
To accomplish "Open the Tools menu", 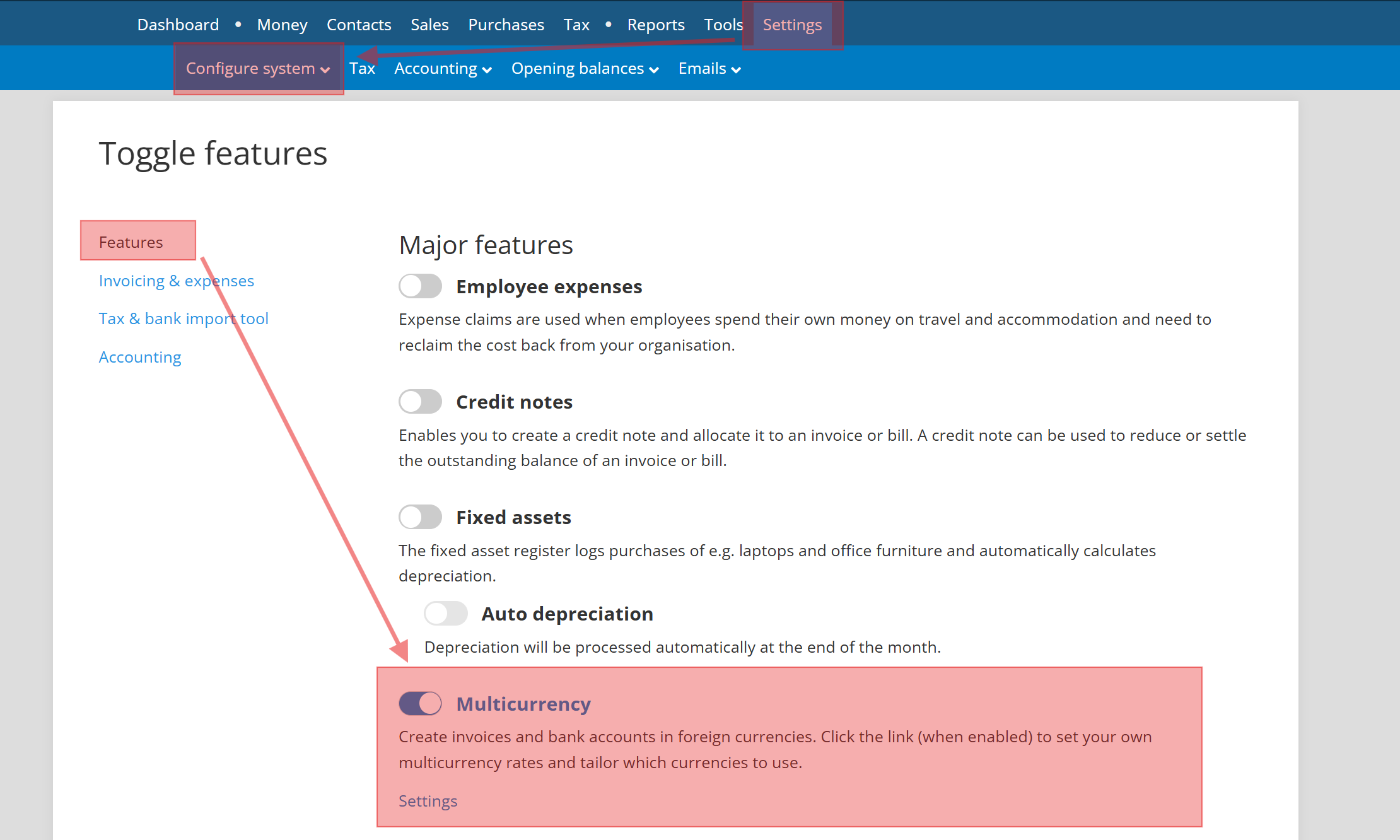I will [x=723, y=25].
